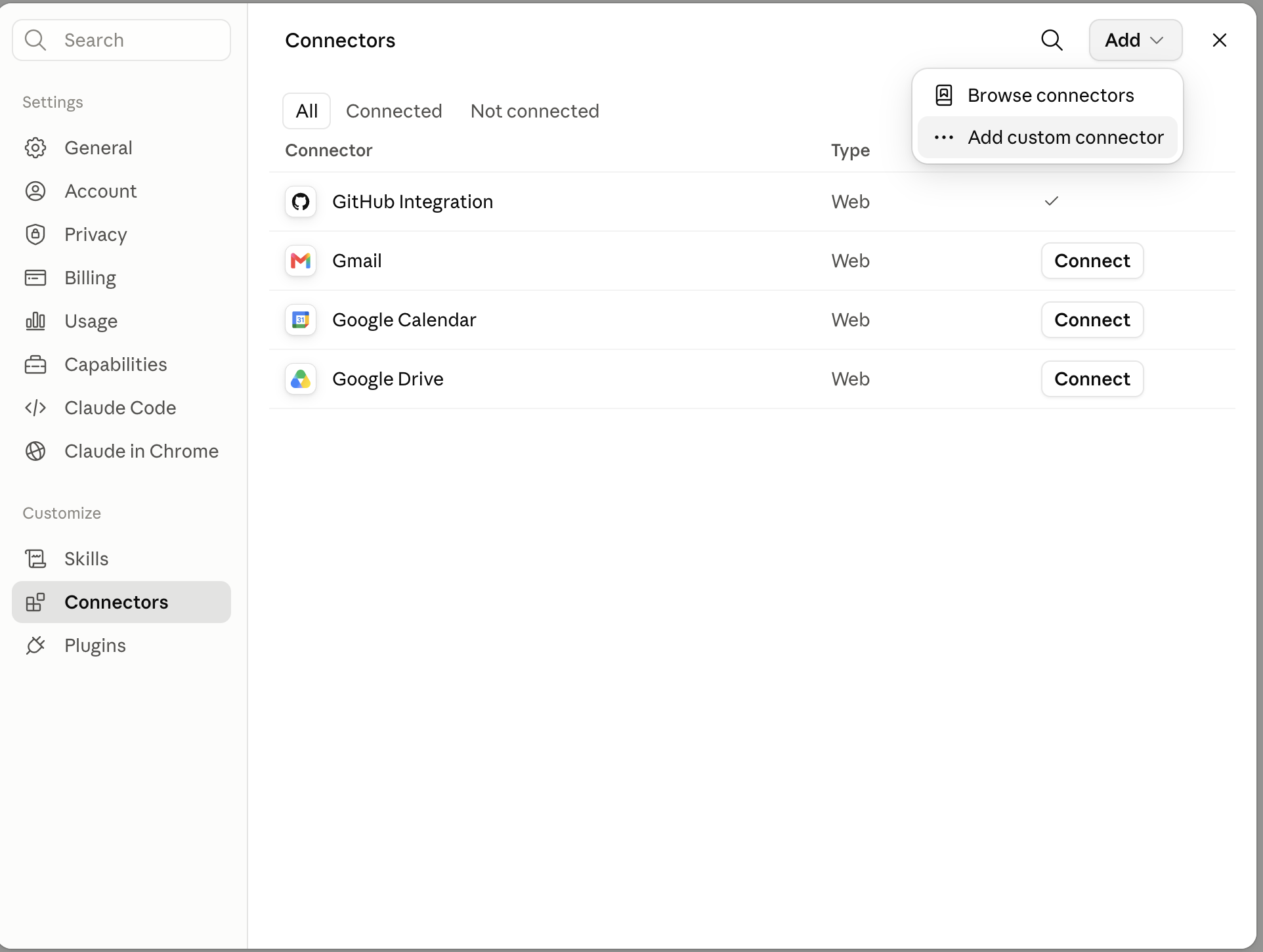
Task: Open Claude in Chrome via the globe icon
Action: [35, 451]
